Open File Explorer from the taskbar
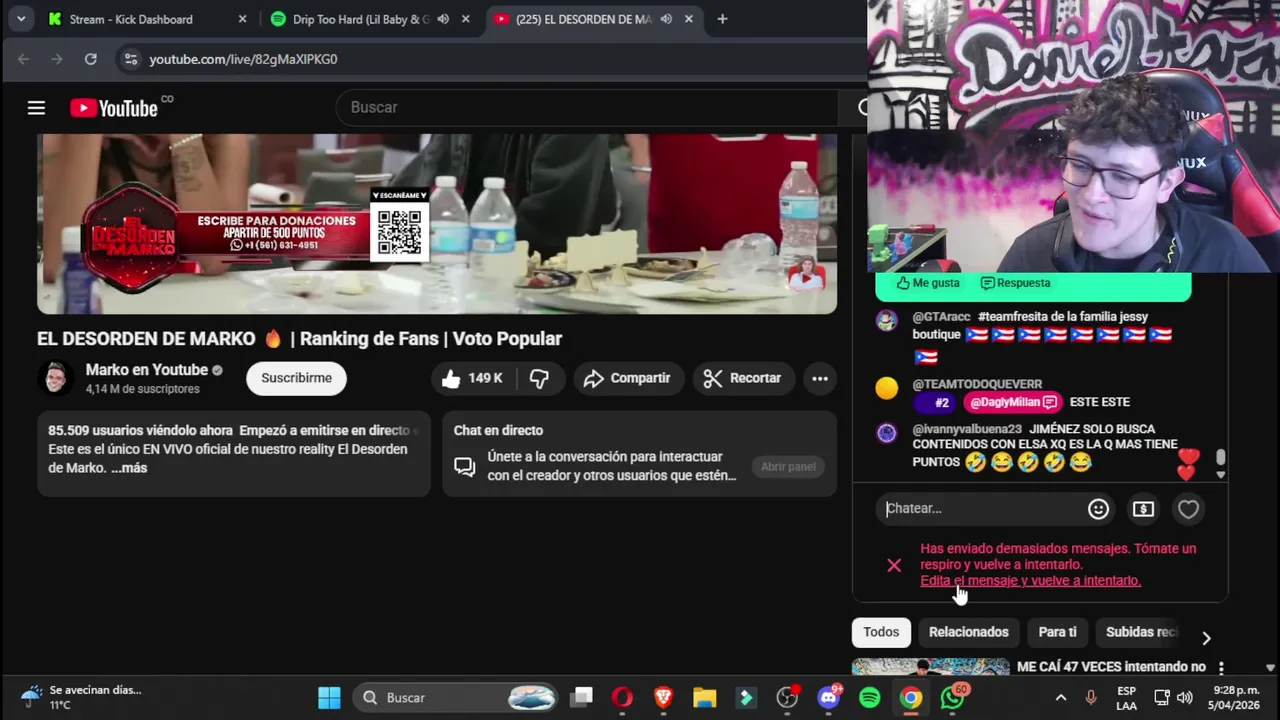1280x720 pixels. pos(705,698)
